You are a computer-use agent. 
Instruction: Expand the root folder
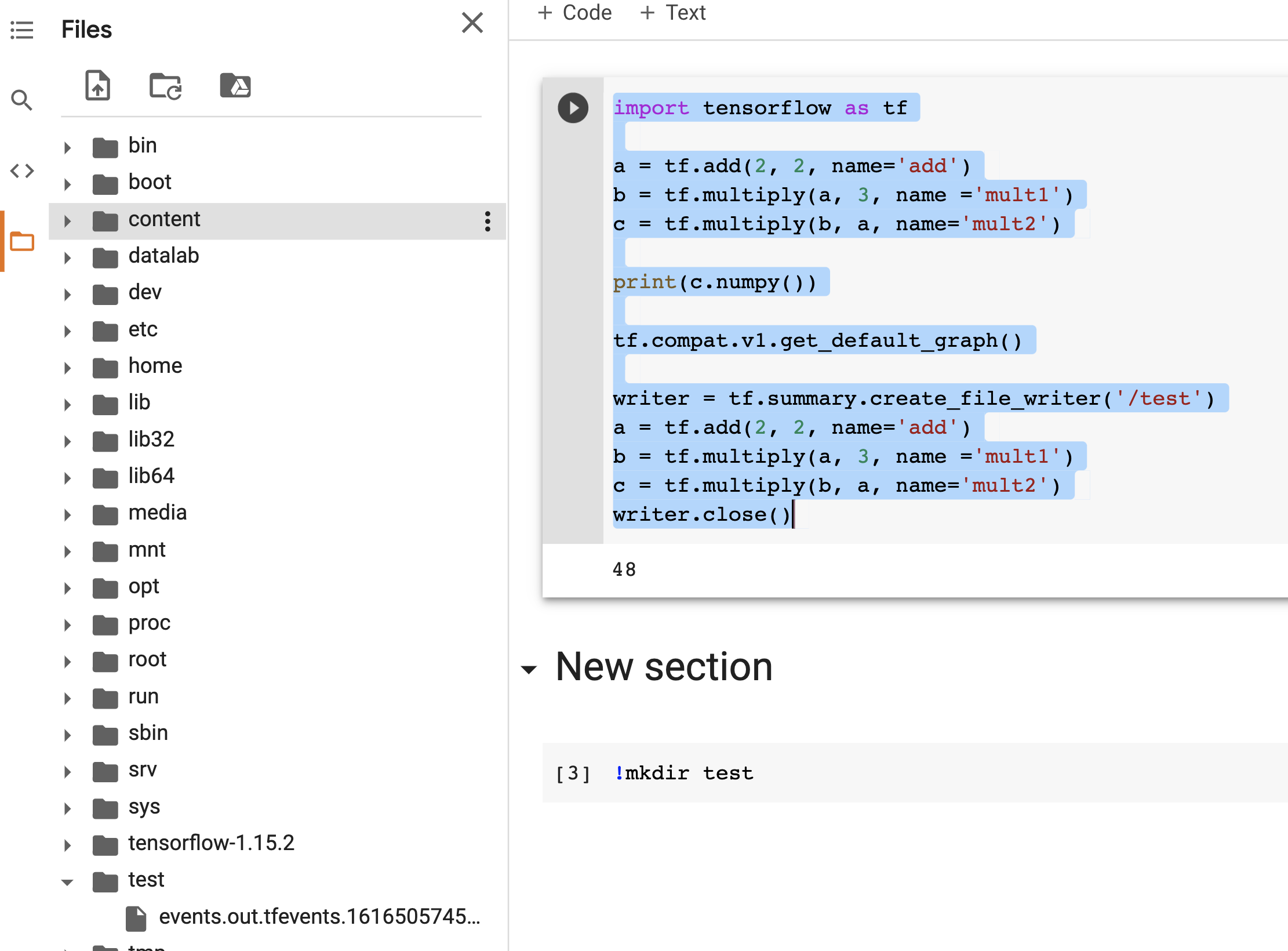67,662
